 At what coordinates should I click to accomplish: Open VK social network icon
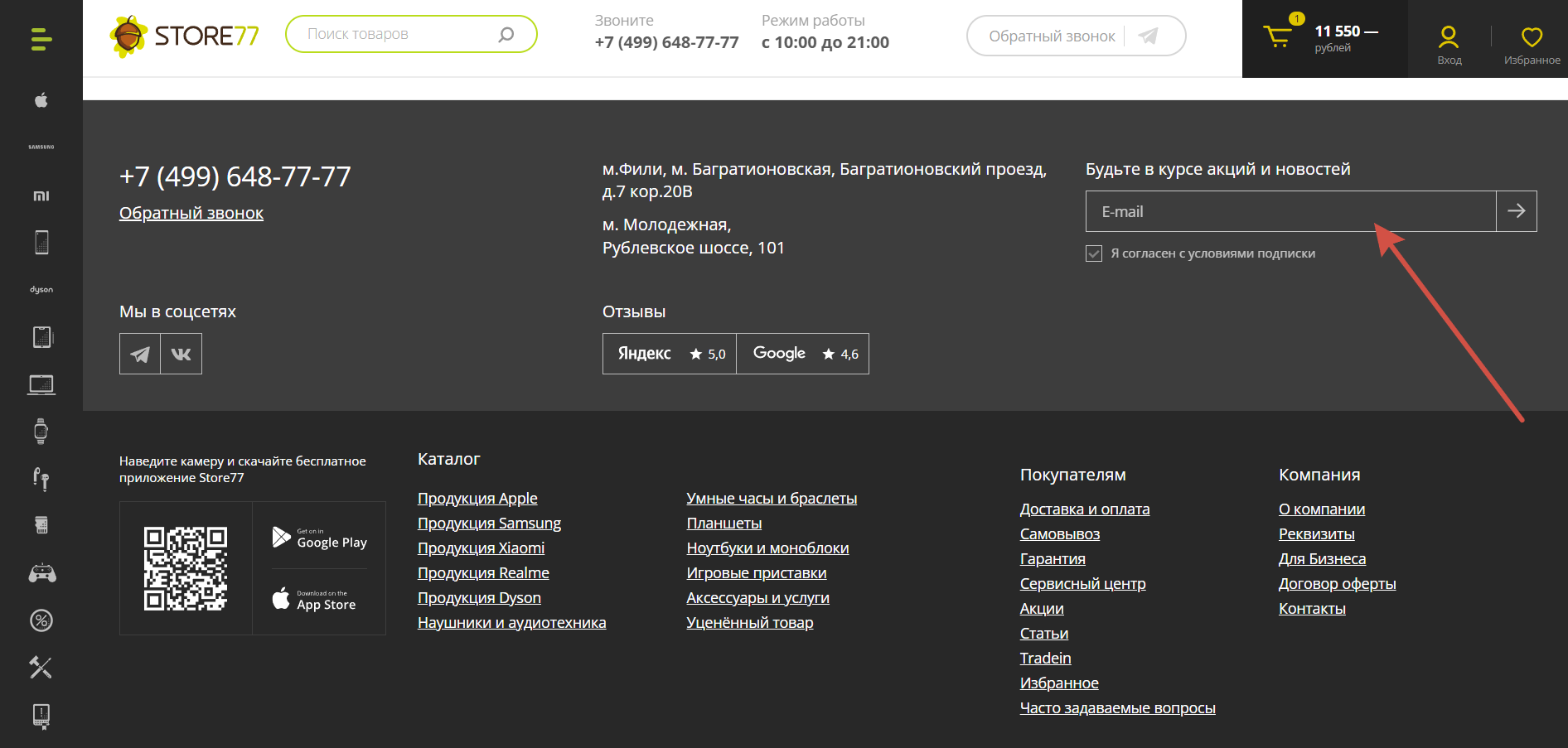[181, 354]
